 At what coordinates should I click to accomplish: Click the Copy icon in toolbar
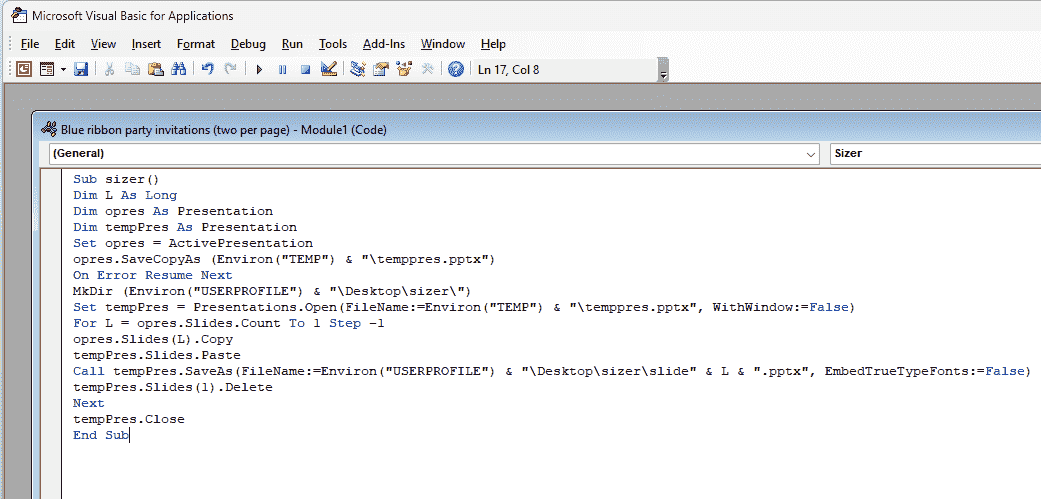pyautogui.click(x=133, y=68)
